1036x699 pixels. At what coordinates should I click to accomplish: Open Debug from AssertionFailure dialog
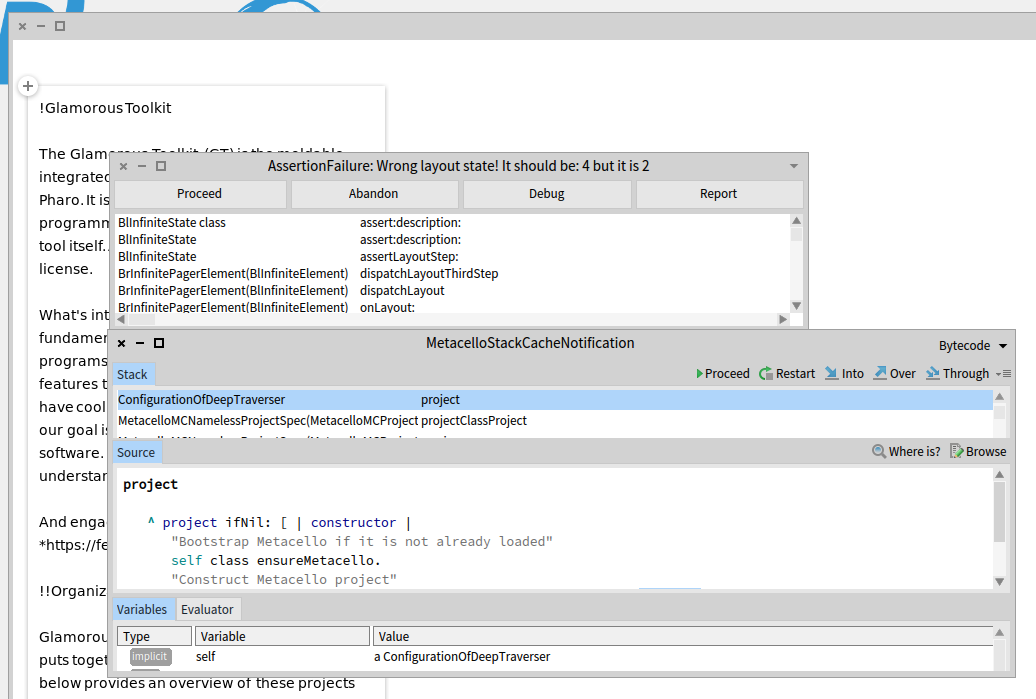tap(546, 194)
